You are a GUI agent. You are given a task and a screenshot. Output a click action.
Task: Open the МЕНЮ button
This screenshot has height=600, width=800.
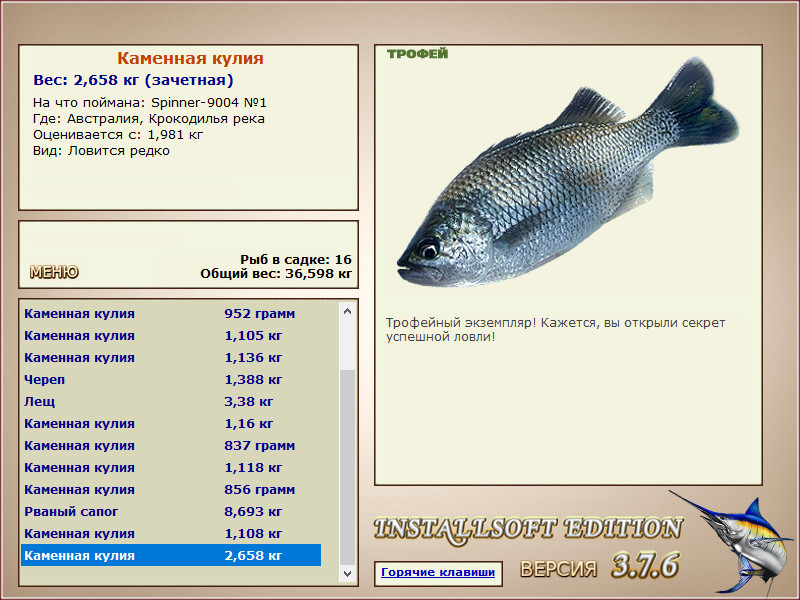(54, 272)
